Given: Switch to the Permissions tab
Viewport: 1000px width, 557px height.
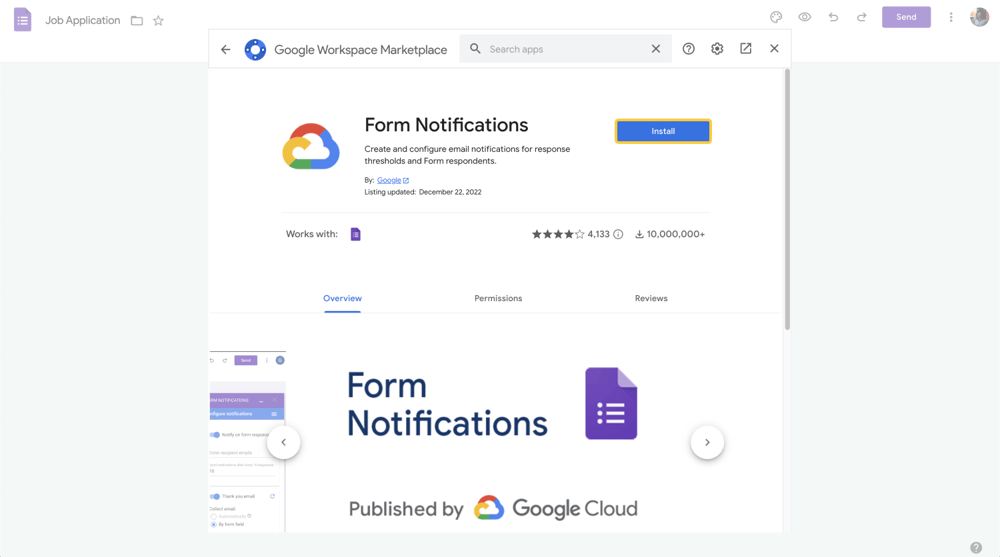Looking at the screenshot, I should point(498,298).
